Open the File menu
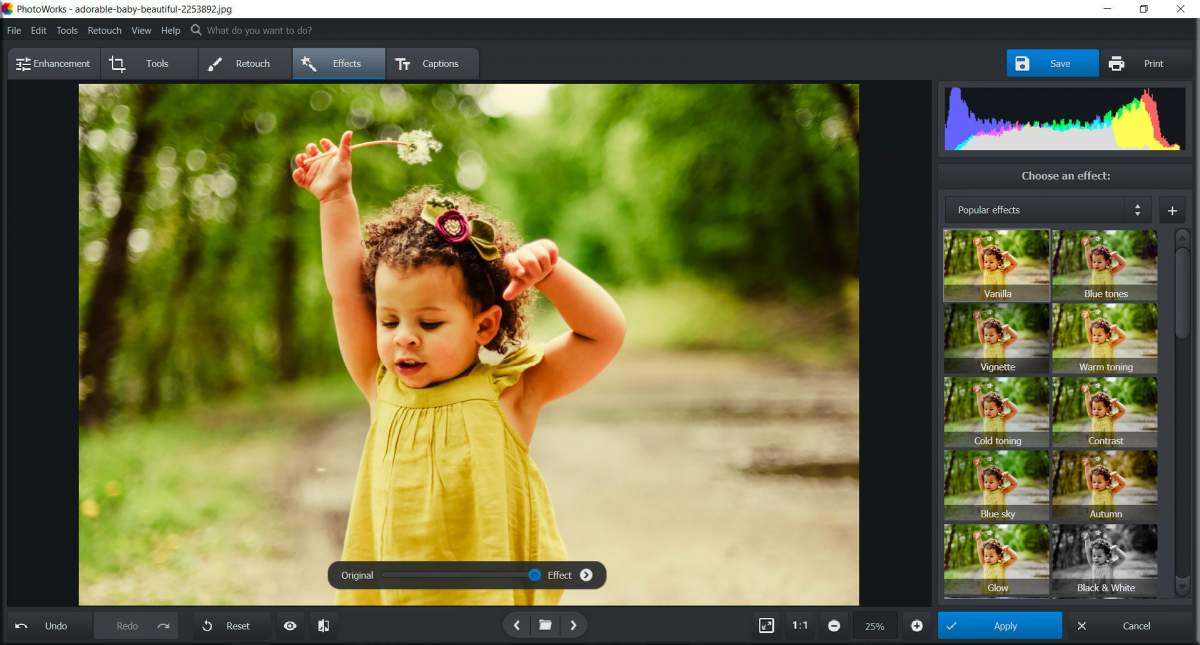The image size is (1200, 645). [14, 30]
